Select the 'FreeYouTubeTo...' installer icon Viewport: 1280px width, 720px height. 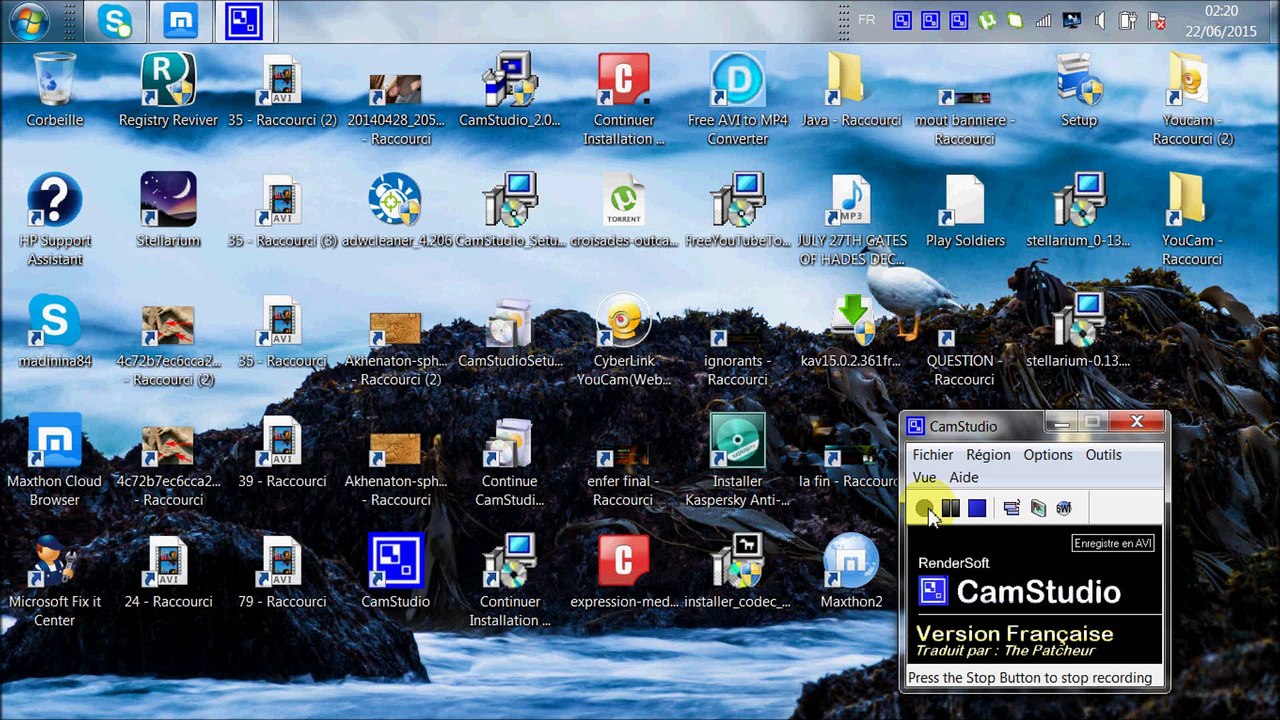[x=737, y=211]
